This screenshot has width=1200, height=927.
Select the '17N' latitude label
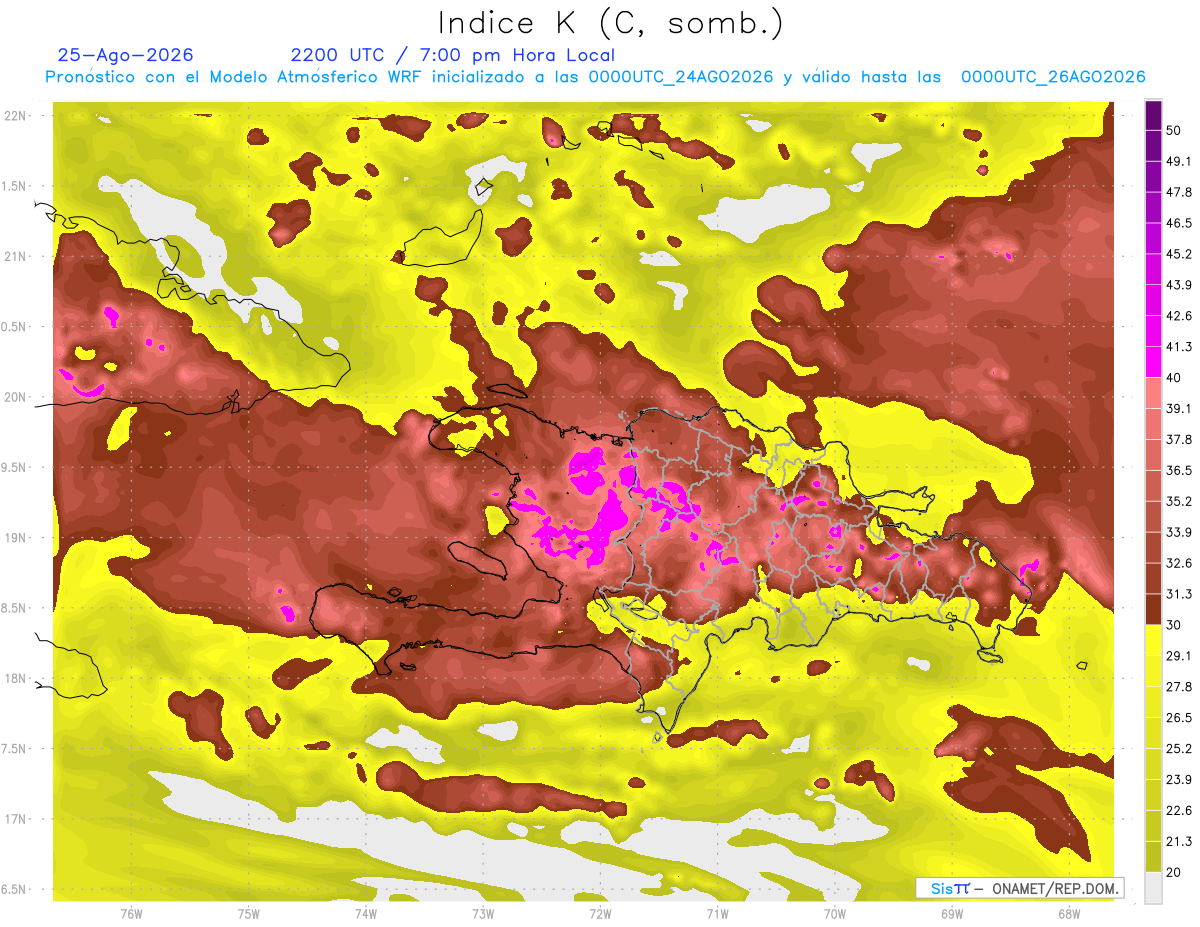click(x=15, y=820)
